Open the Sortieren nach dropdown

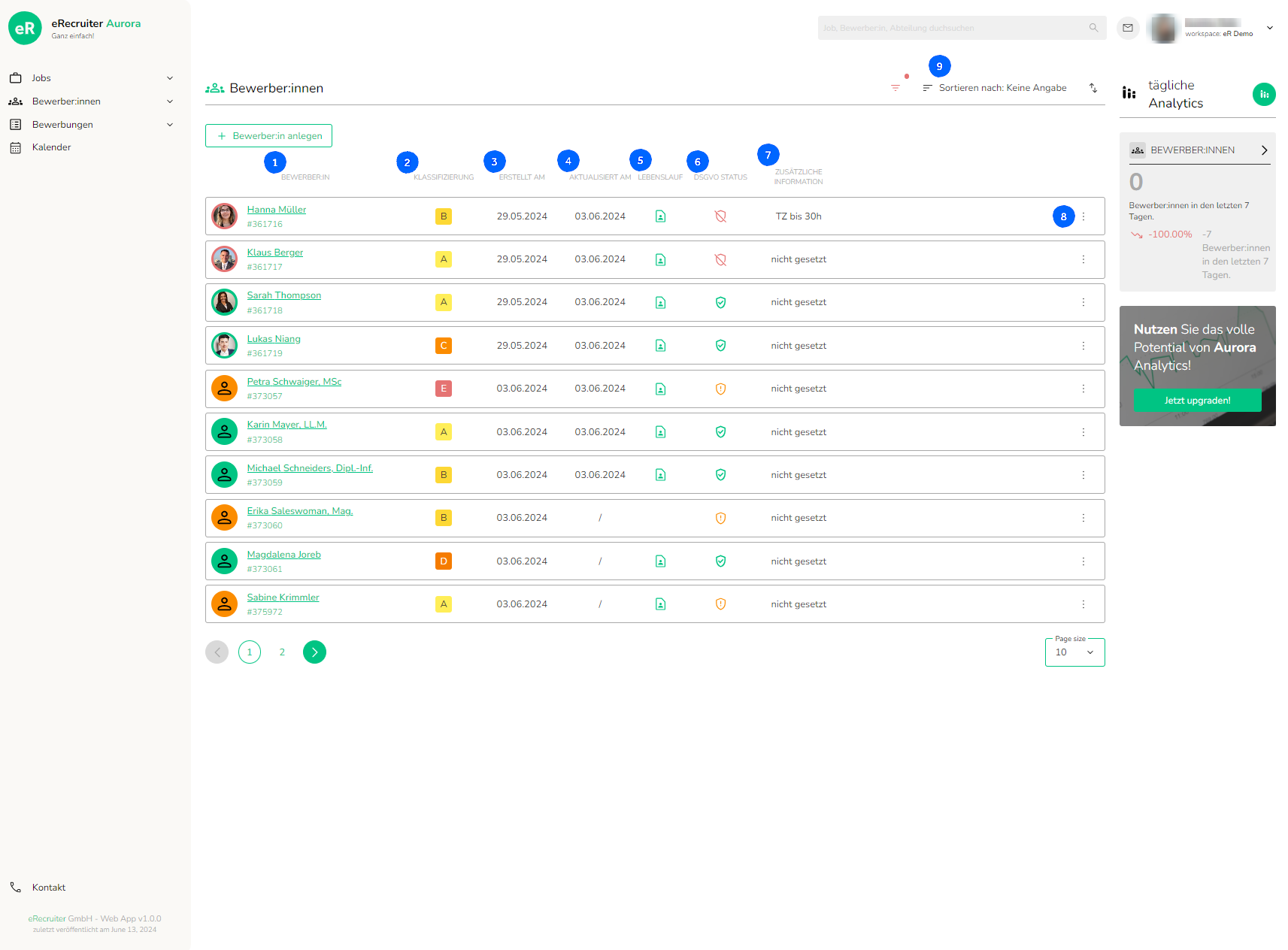point(995,88)
